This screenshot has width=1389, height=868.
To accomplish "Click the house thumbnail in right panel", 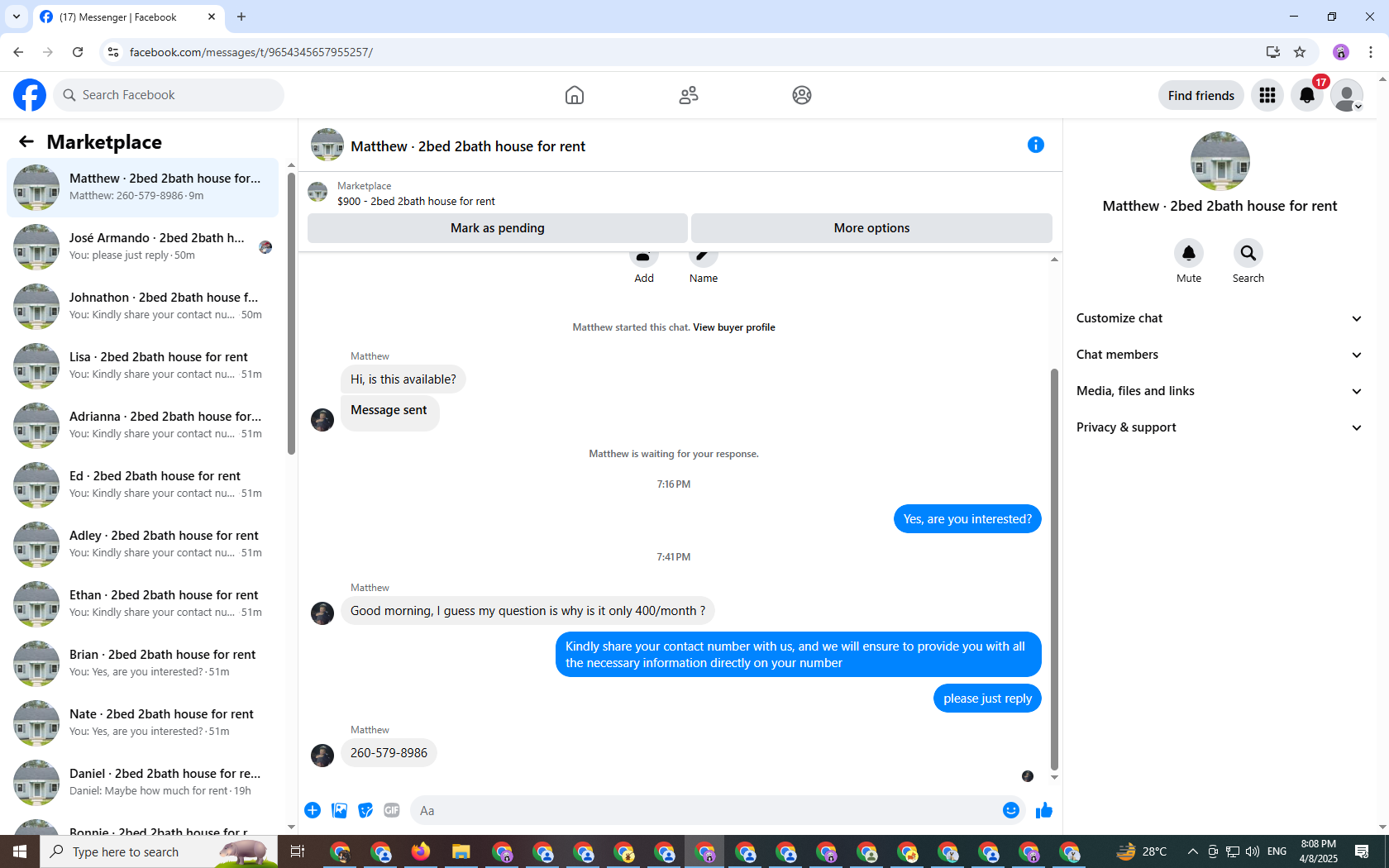I will pos(1220,161).
